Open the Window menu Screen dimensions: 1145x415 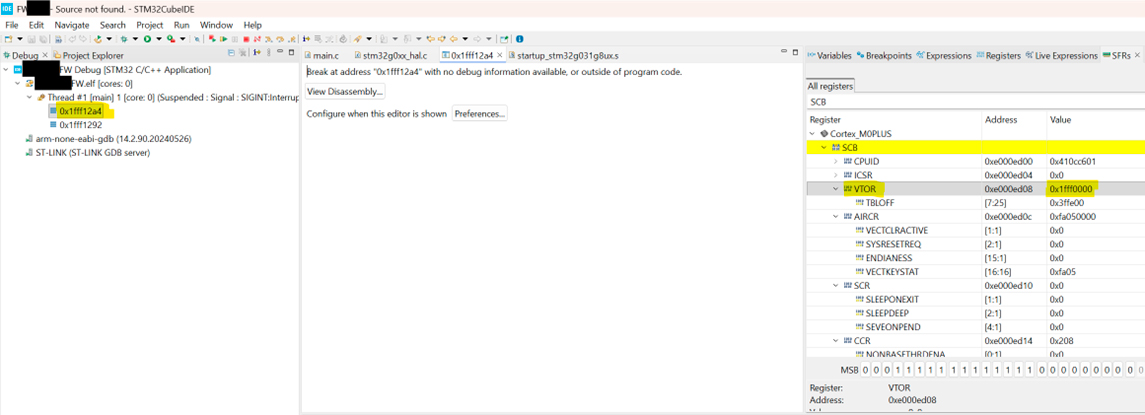point(216,25)
